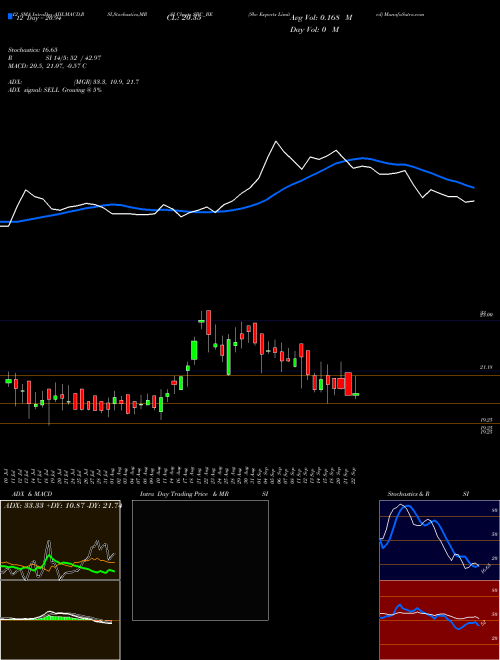
Task: Click the '(MGR) 33.3, 10.9, 21.7' ADX values
Action: [106, 82]
